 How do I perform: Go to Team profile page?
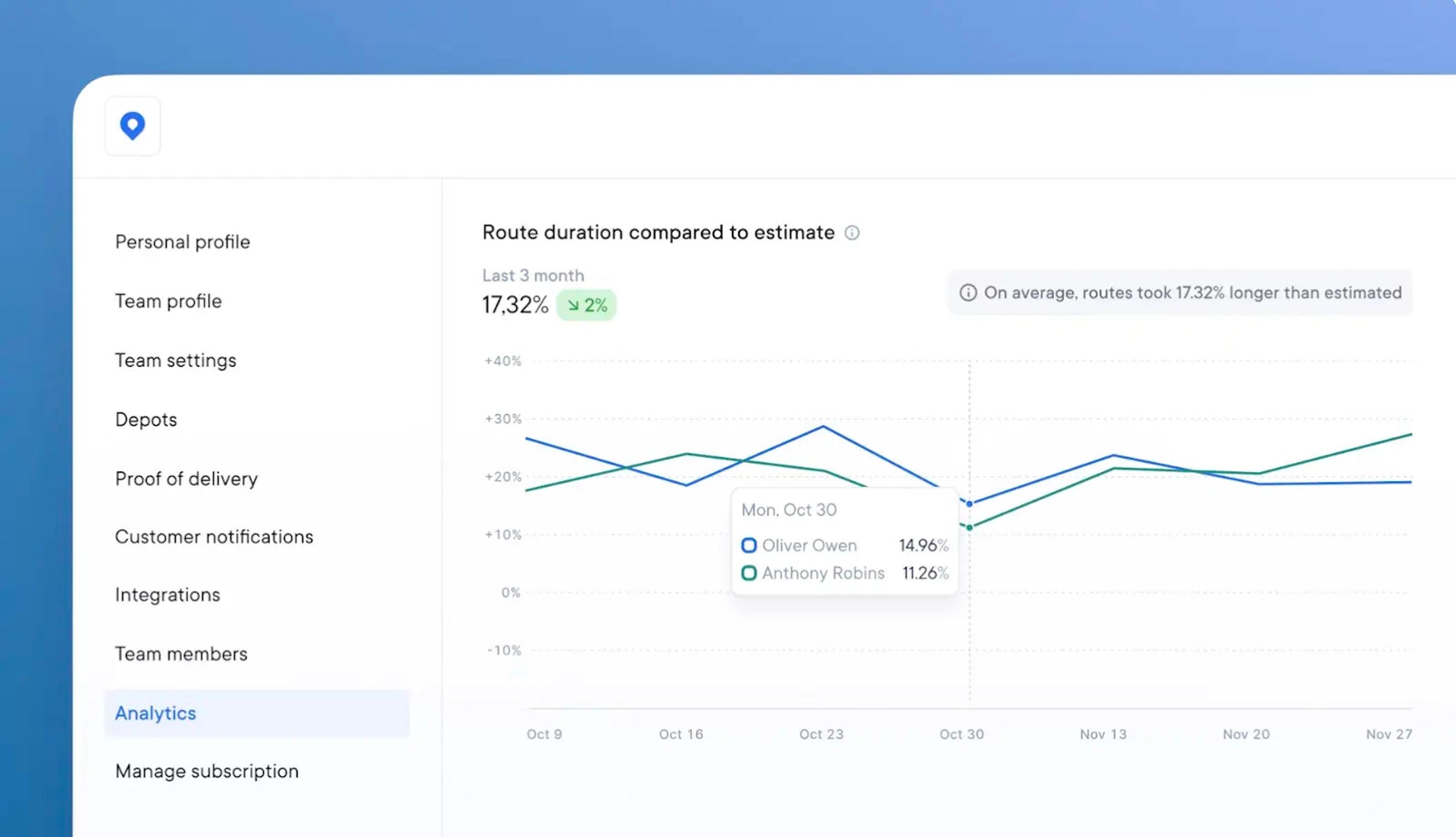(168, 301)
